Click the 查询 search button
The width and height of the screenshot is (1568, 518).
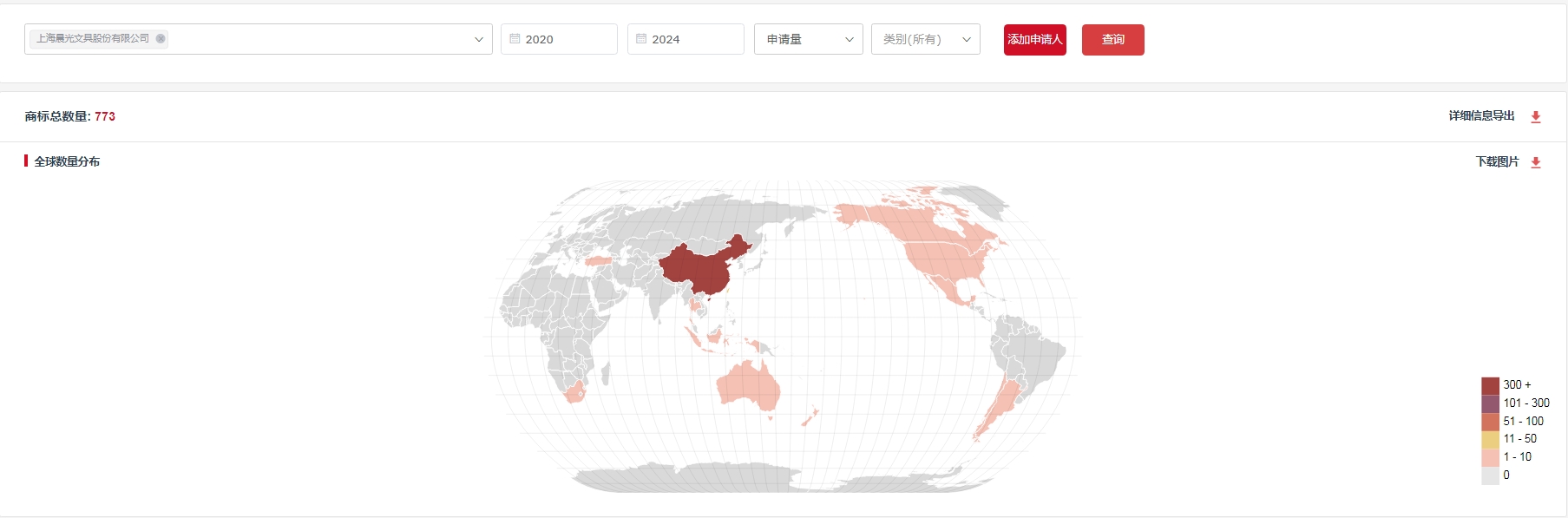pos(1113,40)
